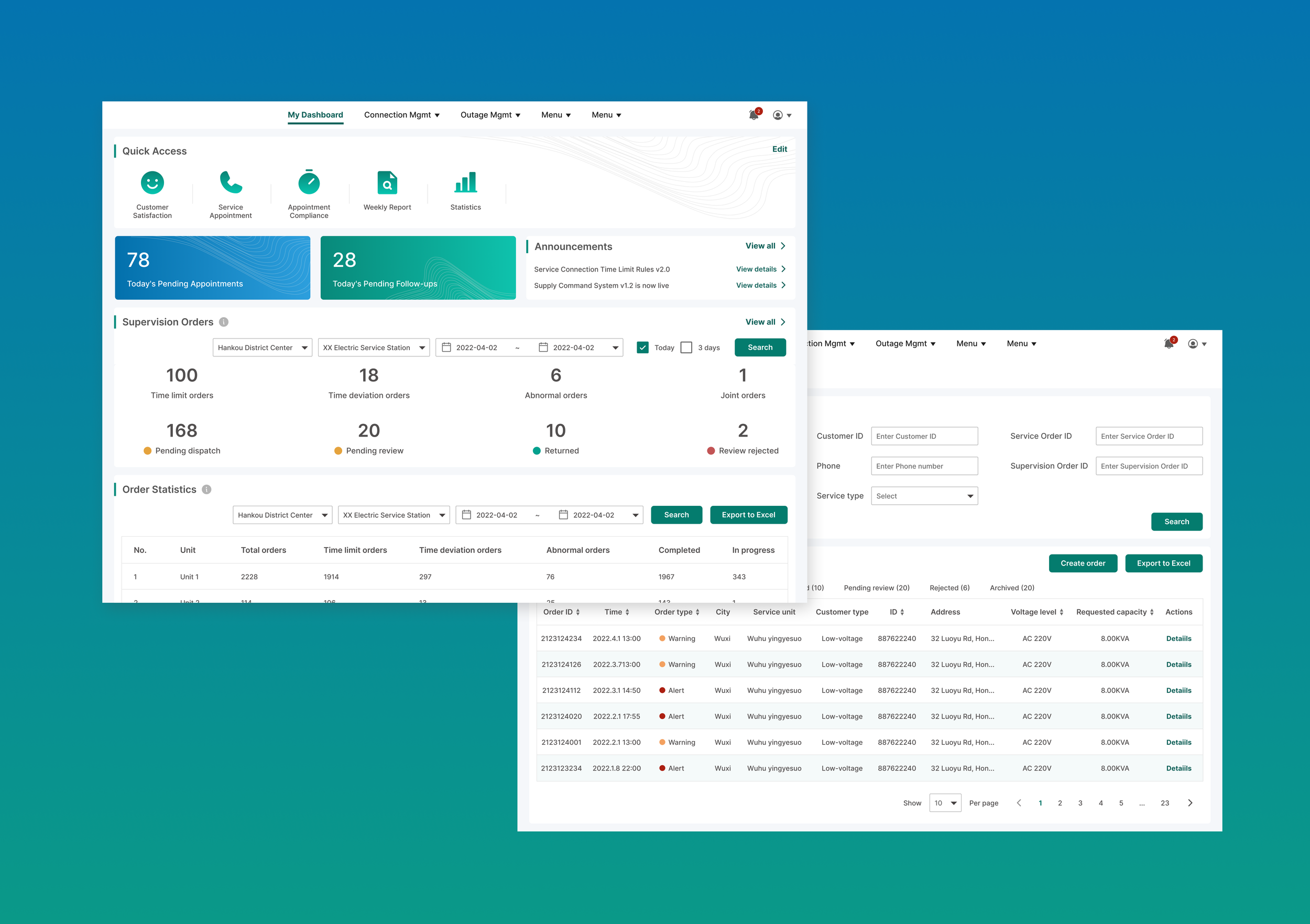Open the Show 10 per page dropdown
Viewport: 1310px width, 924px height.
[x=945, y=803]
